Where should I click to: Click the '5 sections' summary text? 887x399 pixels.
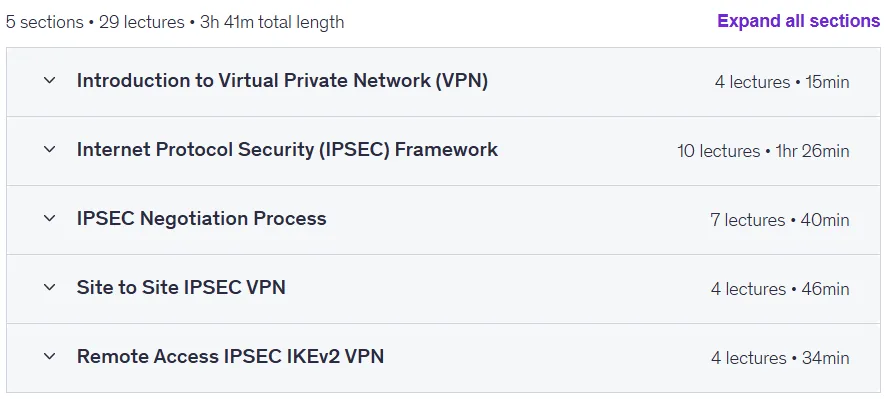pos(45,22)
